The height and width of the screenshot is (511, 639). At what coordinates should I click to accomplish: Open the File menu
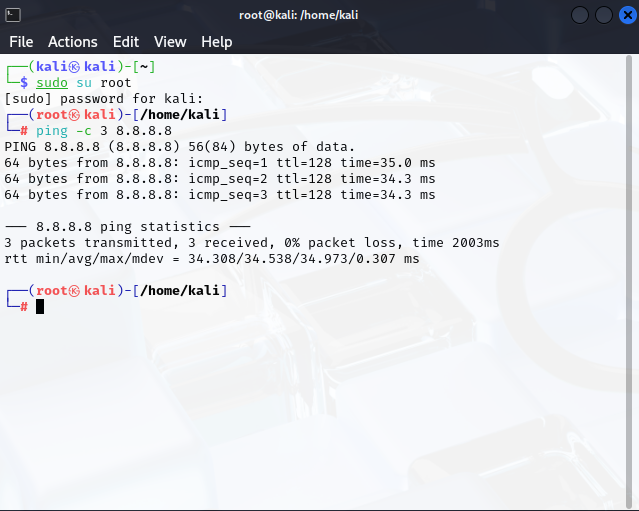21,42
